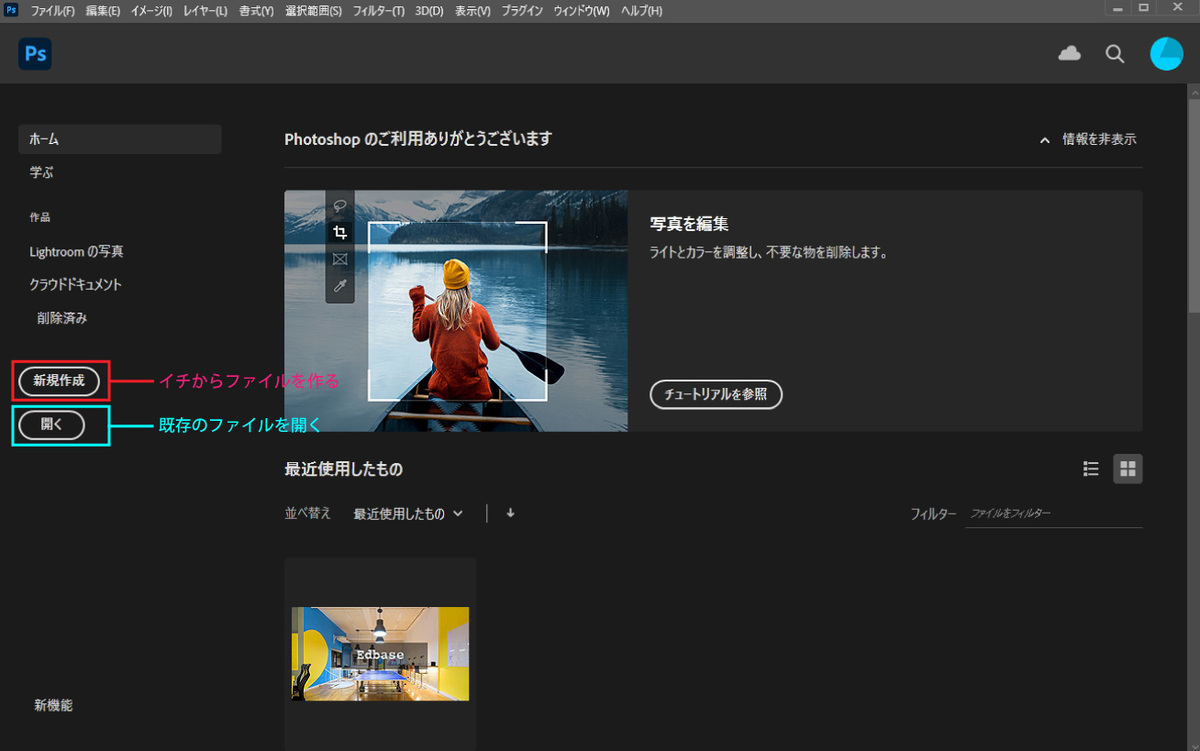Open the 表示(V) menu
This screenshot has width=1200, height=751.
click(x=472, y=11)
